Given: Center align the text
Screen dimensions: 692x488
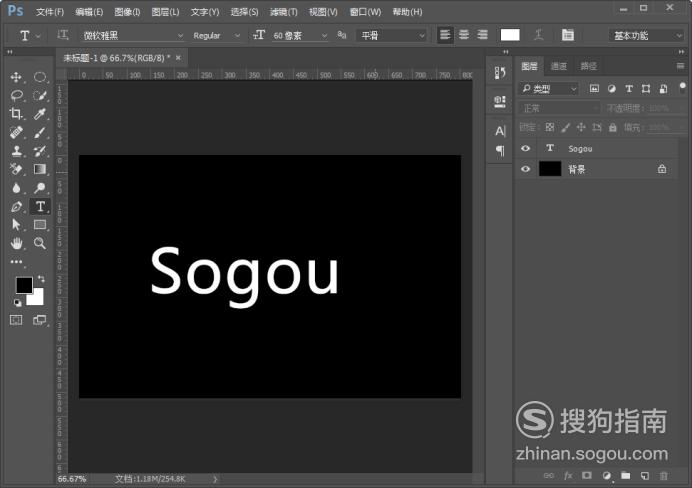Looking at the screenshot, I should tap(464, 35).
